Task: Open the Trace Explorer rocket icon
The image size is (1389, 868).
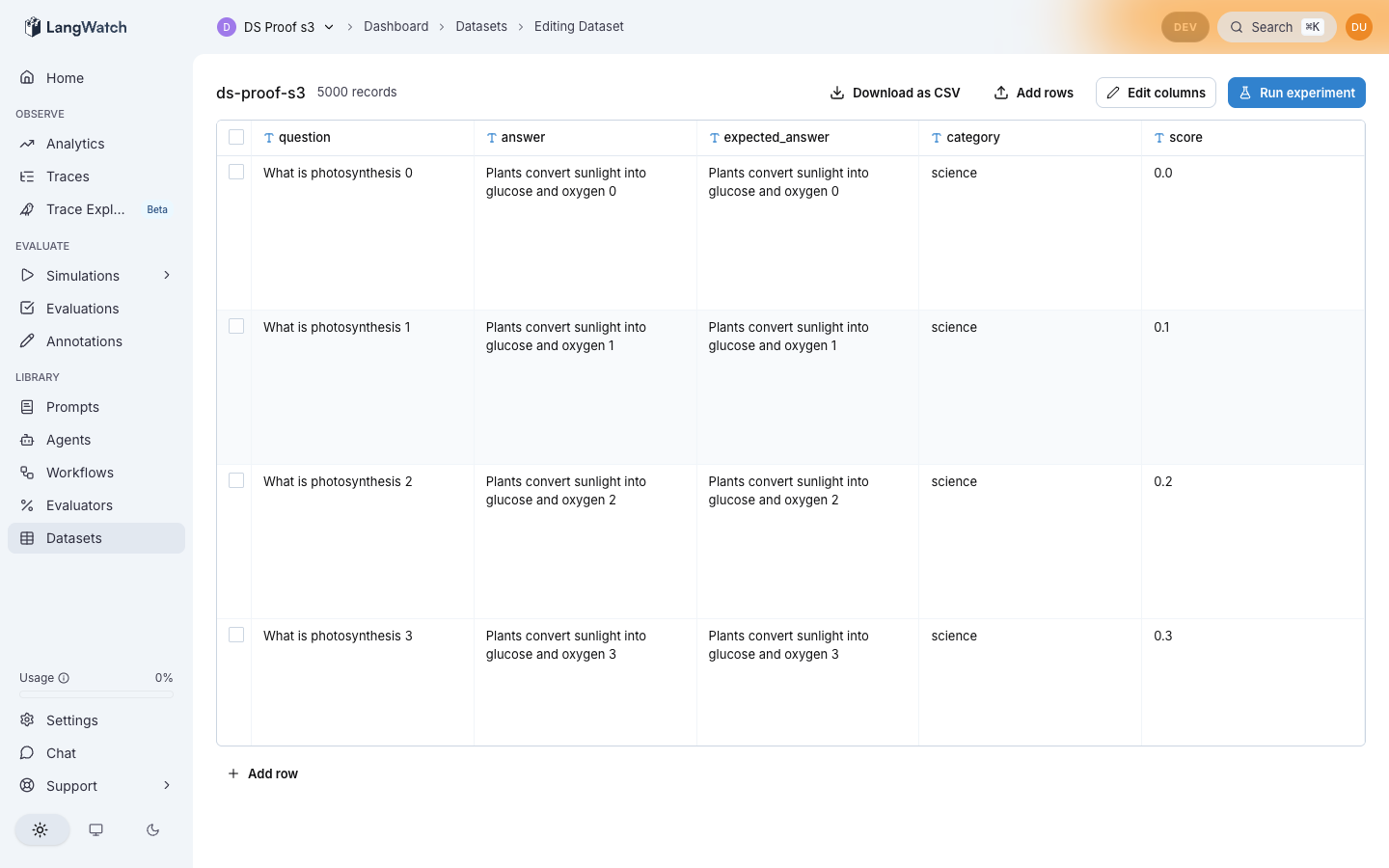Action: coord(27,209)
